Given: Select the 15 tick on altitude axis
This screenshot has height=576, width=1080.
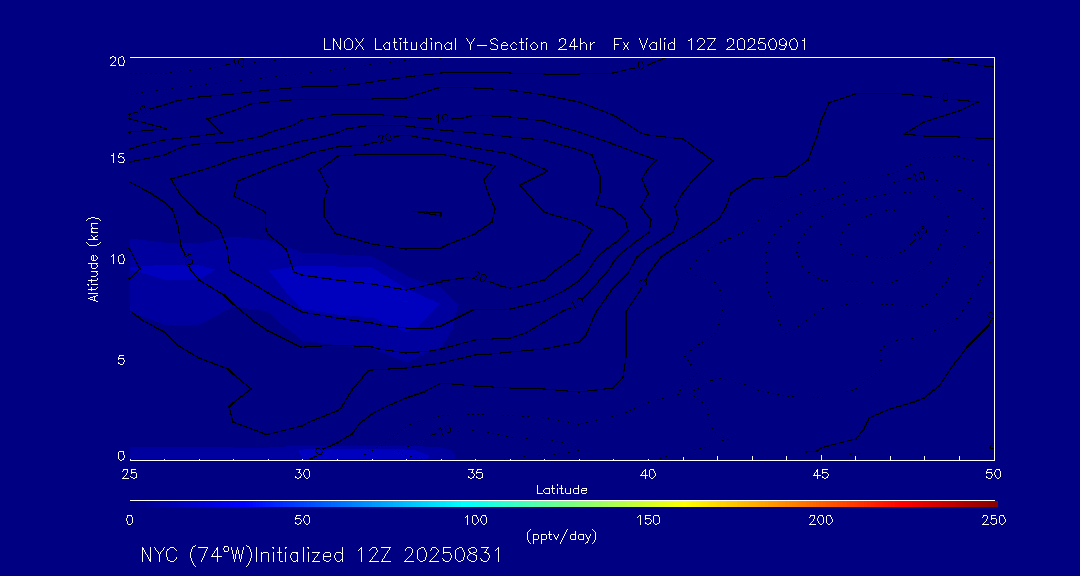Looking at the screenshot, I should click(116, 159).
